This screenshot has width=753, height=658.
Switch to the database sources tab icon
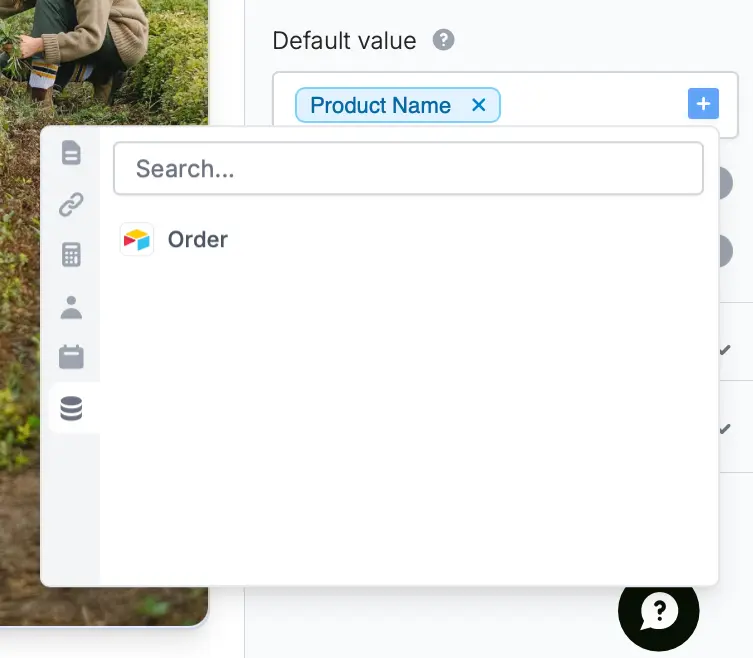coord(71,408)
